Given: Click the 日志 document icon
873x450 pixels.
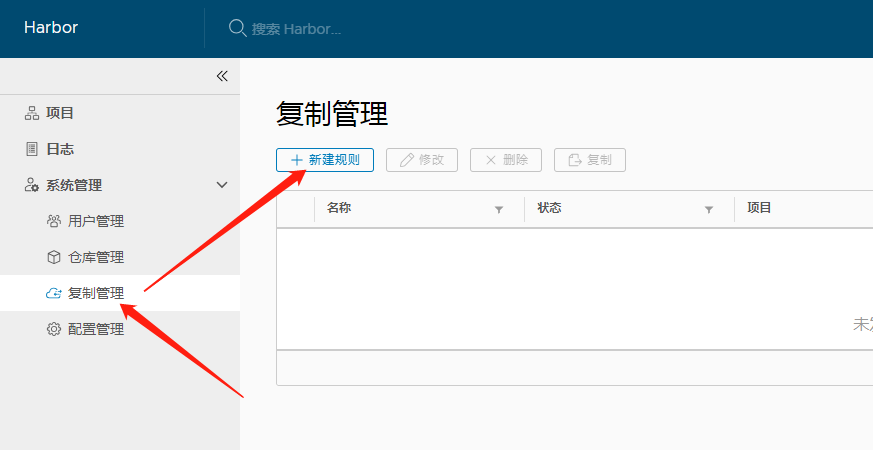Looking at the screenshot, I should coord(32,149).
